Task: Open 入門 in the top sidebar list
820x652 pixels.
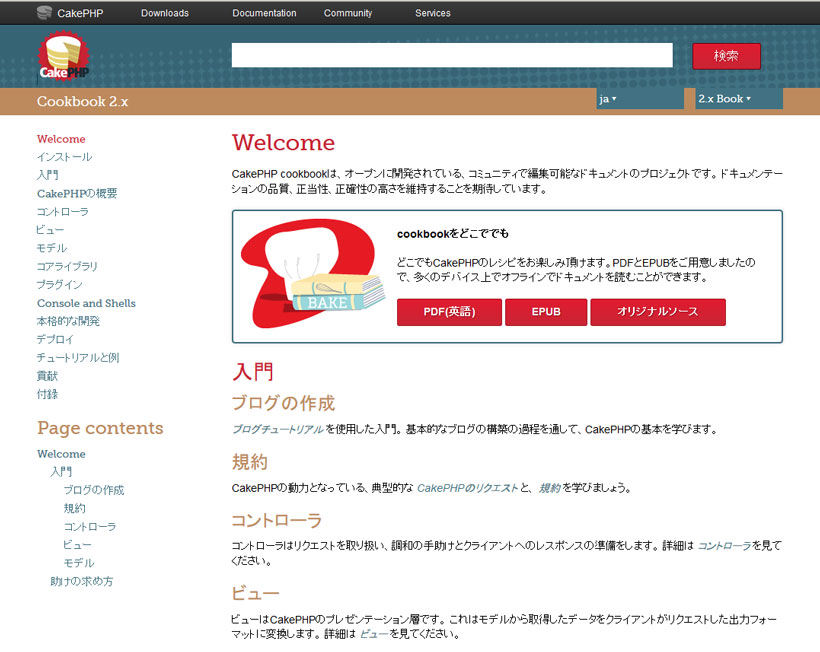Action: [x=48, y=175]
